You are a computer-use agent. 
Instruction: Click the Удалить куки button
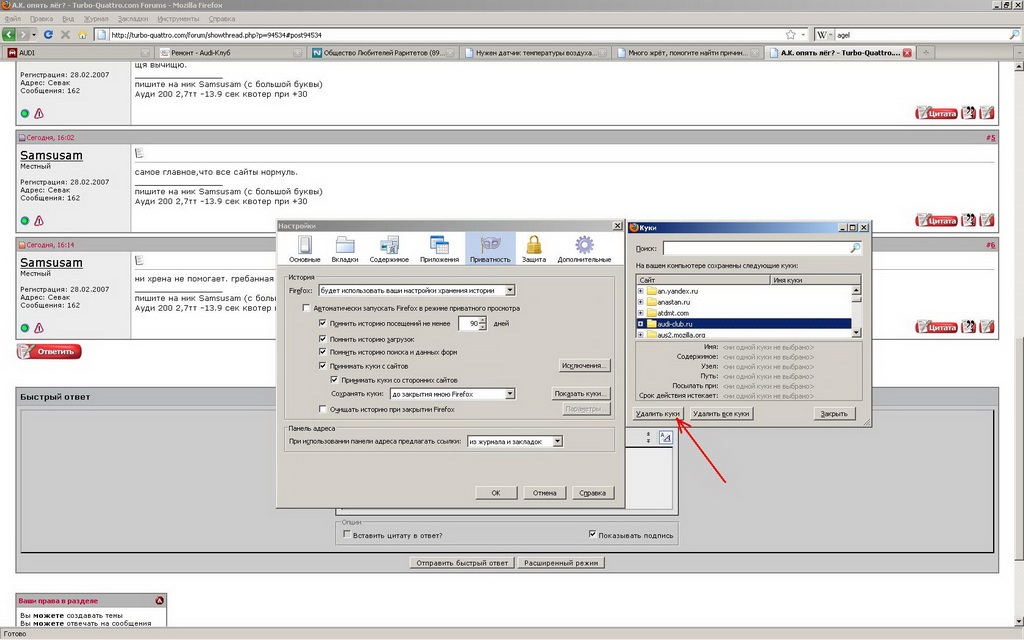coord(658,413)
